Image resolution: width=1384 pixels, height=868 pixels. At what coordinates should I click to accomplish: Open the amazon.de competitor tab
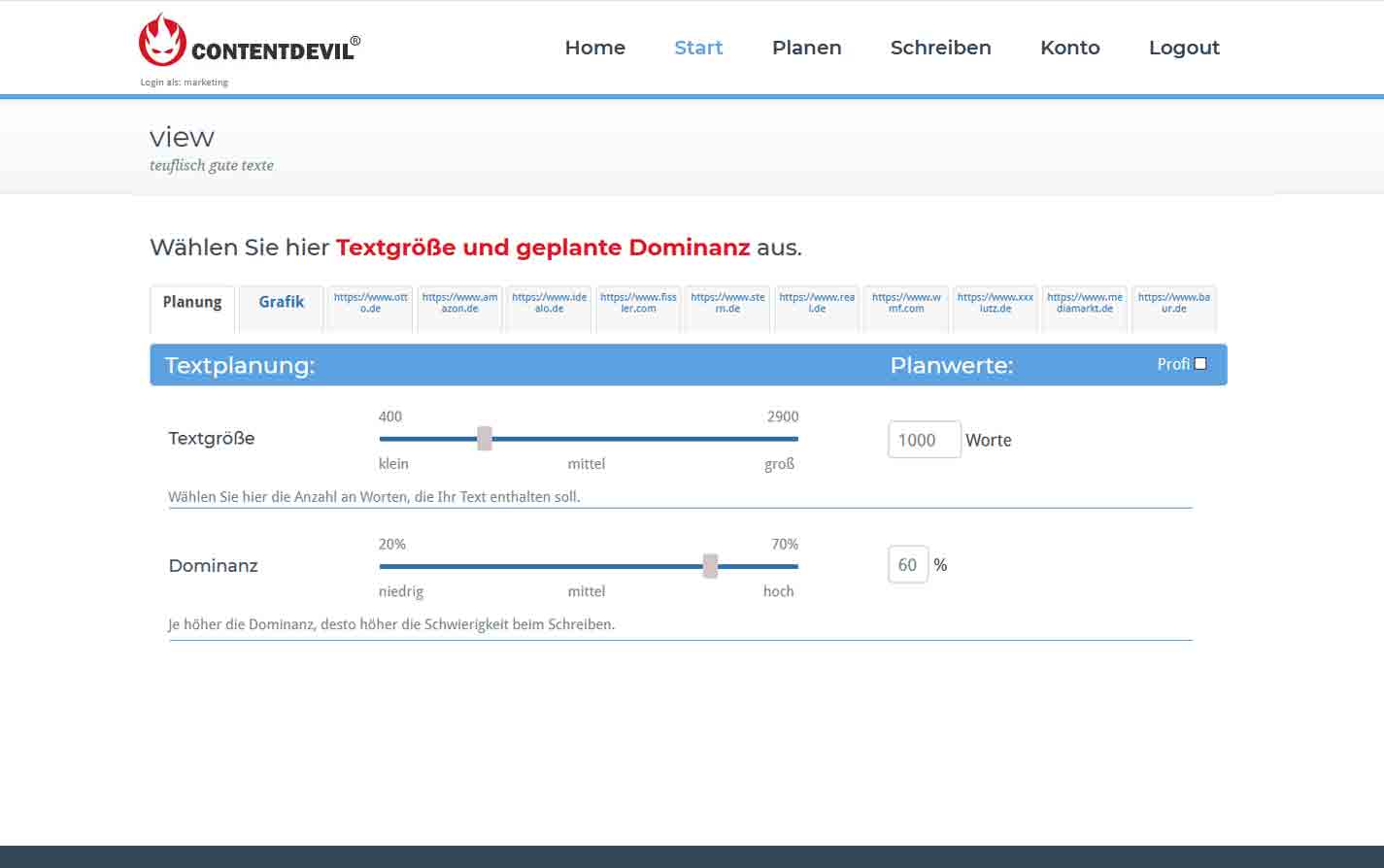(459, 303)
